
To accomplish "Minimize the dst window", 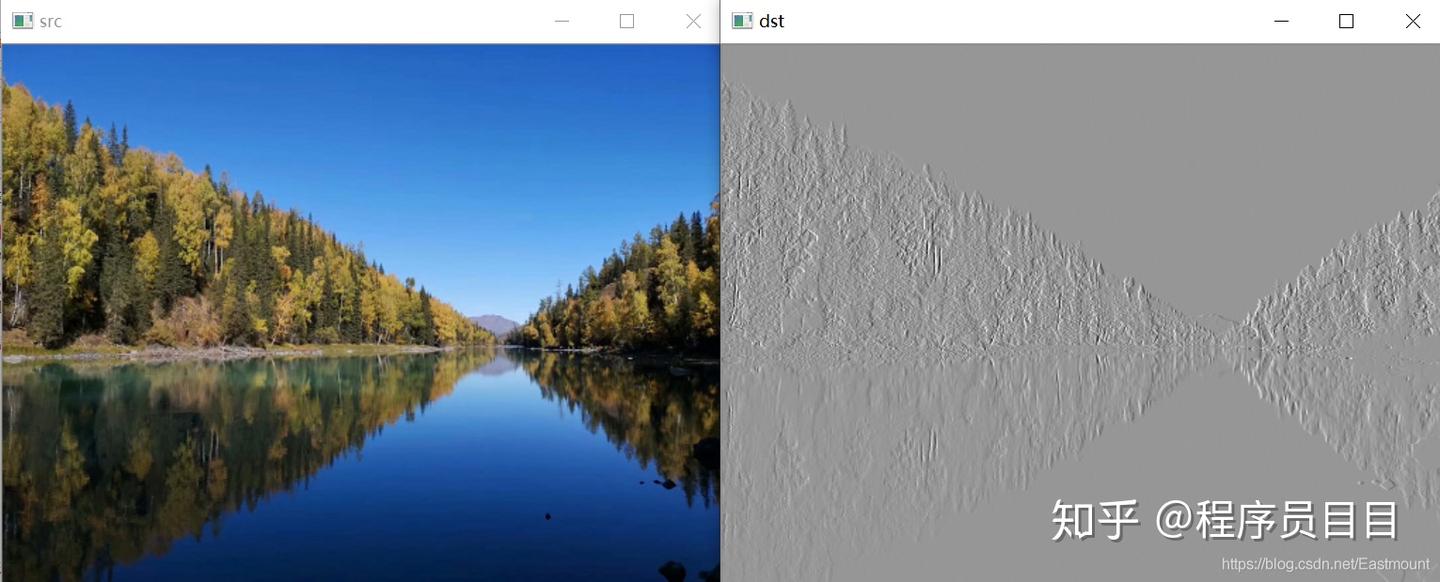I will pos(1281,21).
